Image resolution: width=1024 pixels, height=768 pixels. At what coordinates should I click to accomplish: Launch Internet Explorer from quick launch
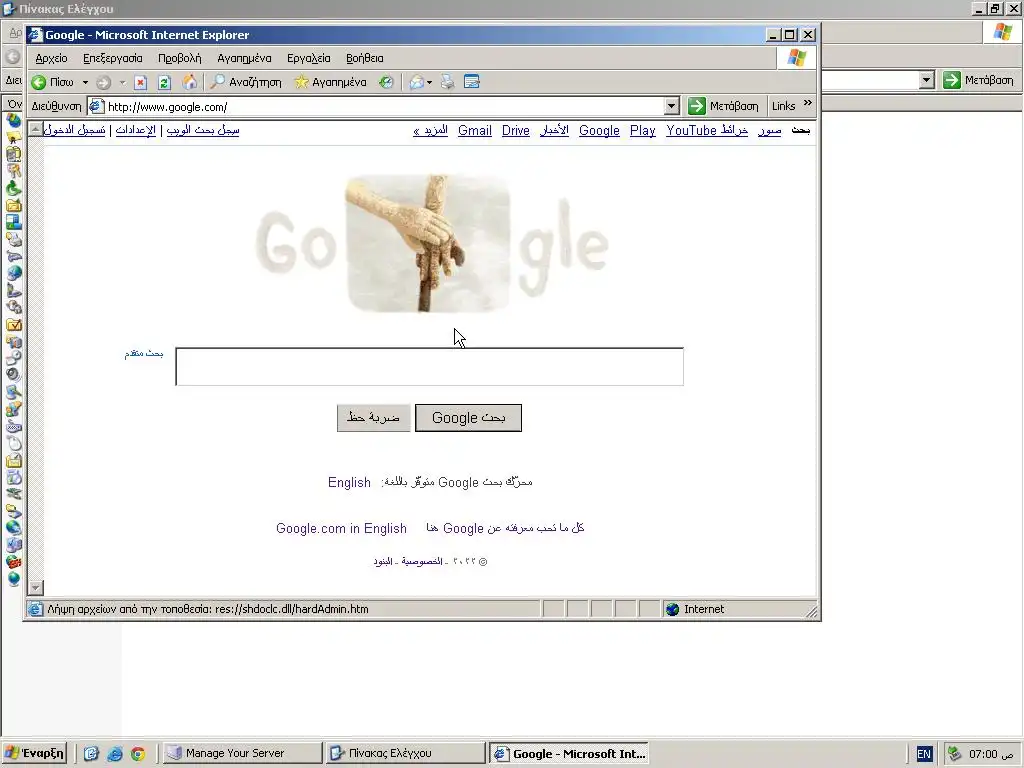114,754
